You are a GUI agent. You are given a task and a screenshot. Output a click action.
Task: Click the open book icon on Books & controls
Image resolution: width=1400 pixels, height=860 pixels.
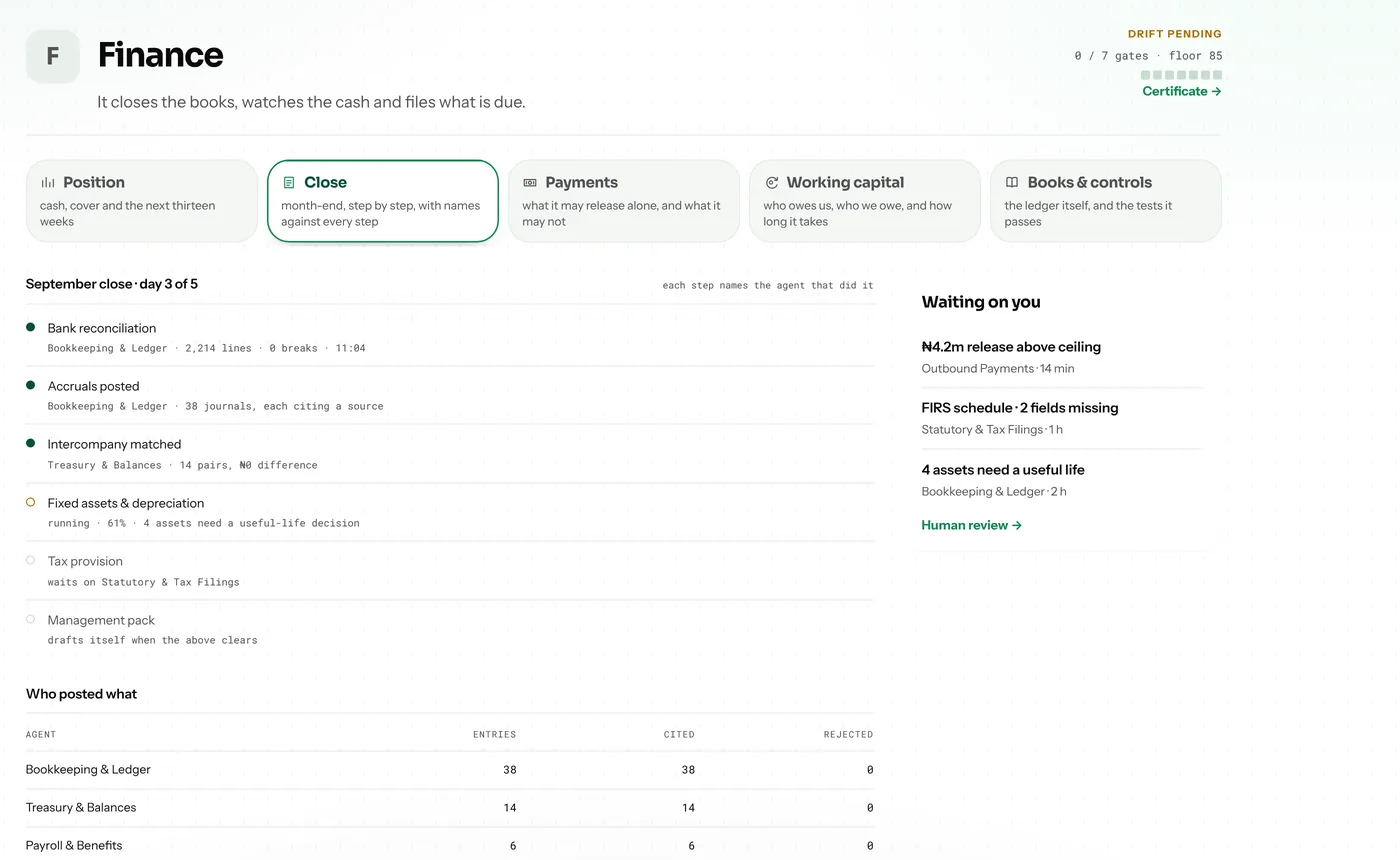pos(1012,183)
